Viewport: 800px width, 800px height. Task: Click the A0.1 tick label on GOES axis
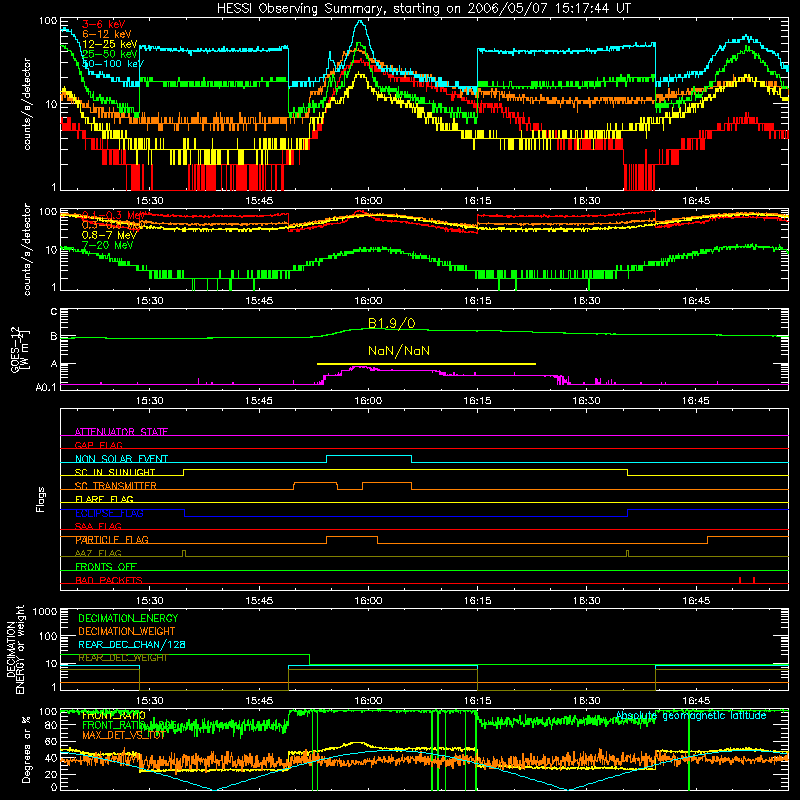pyautogui.click(x=46, y=387)
